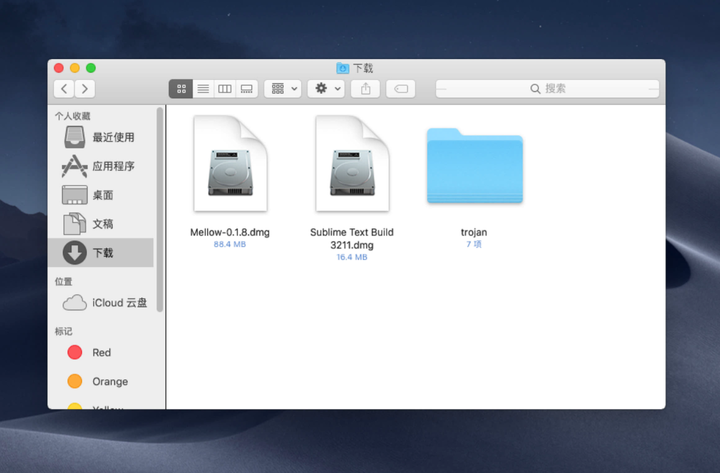This screenshot has height=473, width=720.
Task: Switch to icon view mode
Action: click(x=181, y=89)
